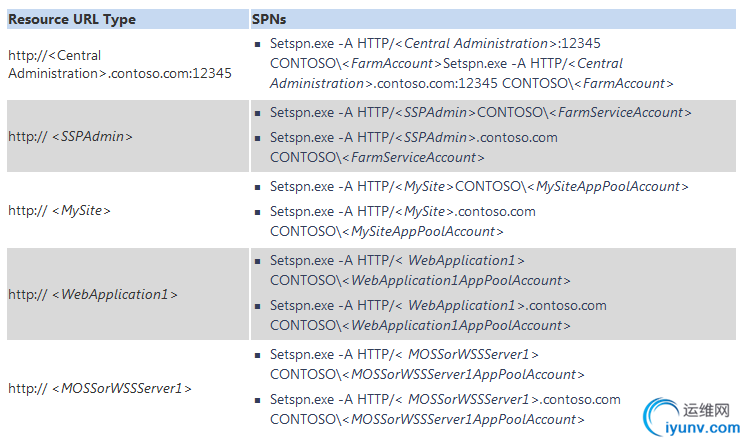Click 'CONTOSO\<MySiteAppPoolAccount>' on its own line
The width and height of the screenshot is (746, 444).
click(x=387, y=231)
